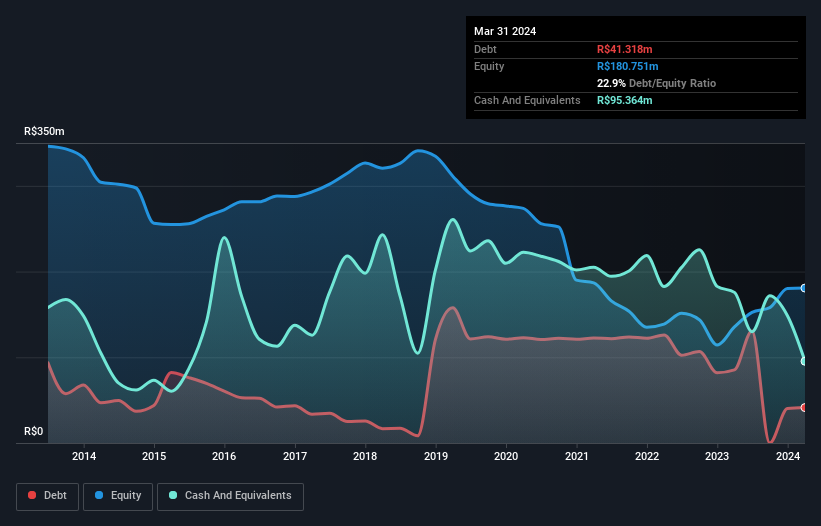
Task: Click the 2016 x-axis label
Action: point(224,456)
